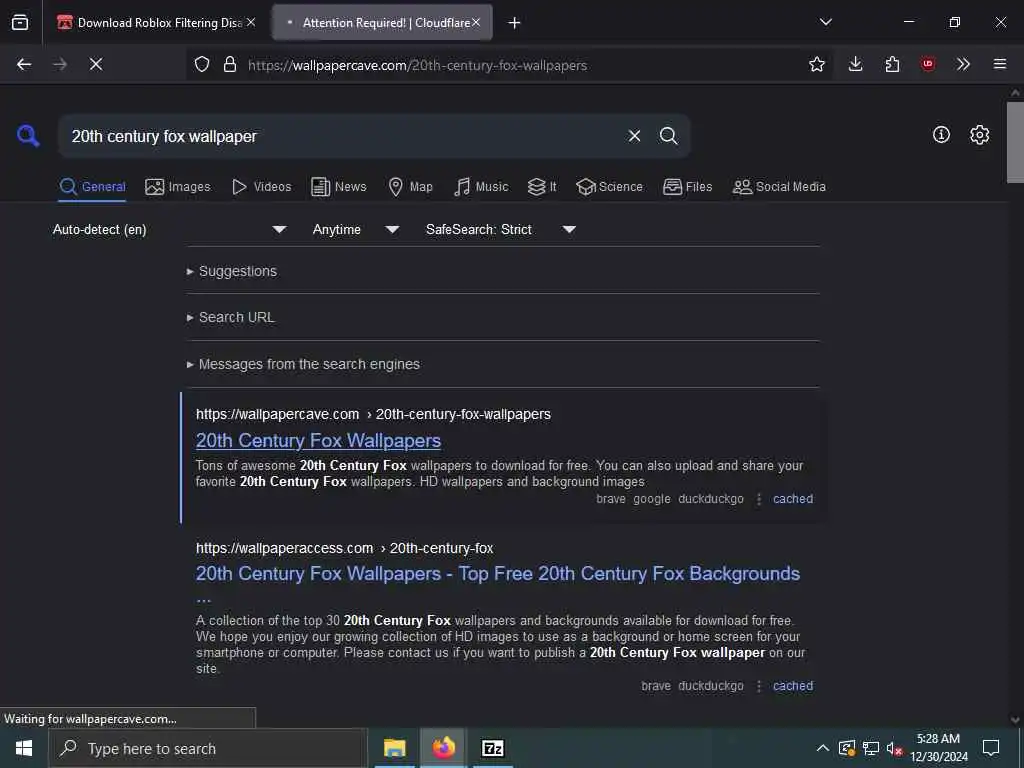Clear the search query with X
The image size is (1024, 768).
[634, 136]
